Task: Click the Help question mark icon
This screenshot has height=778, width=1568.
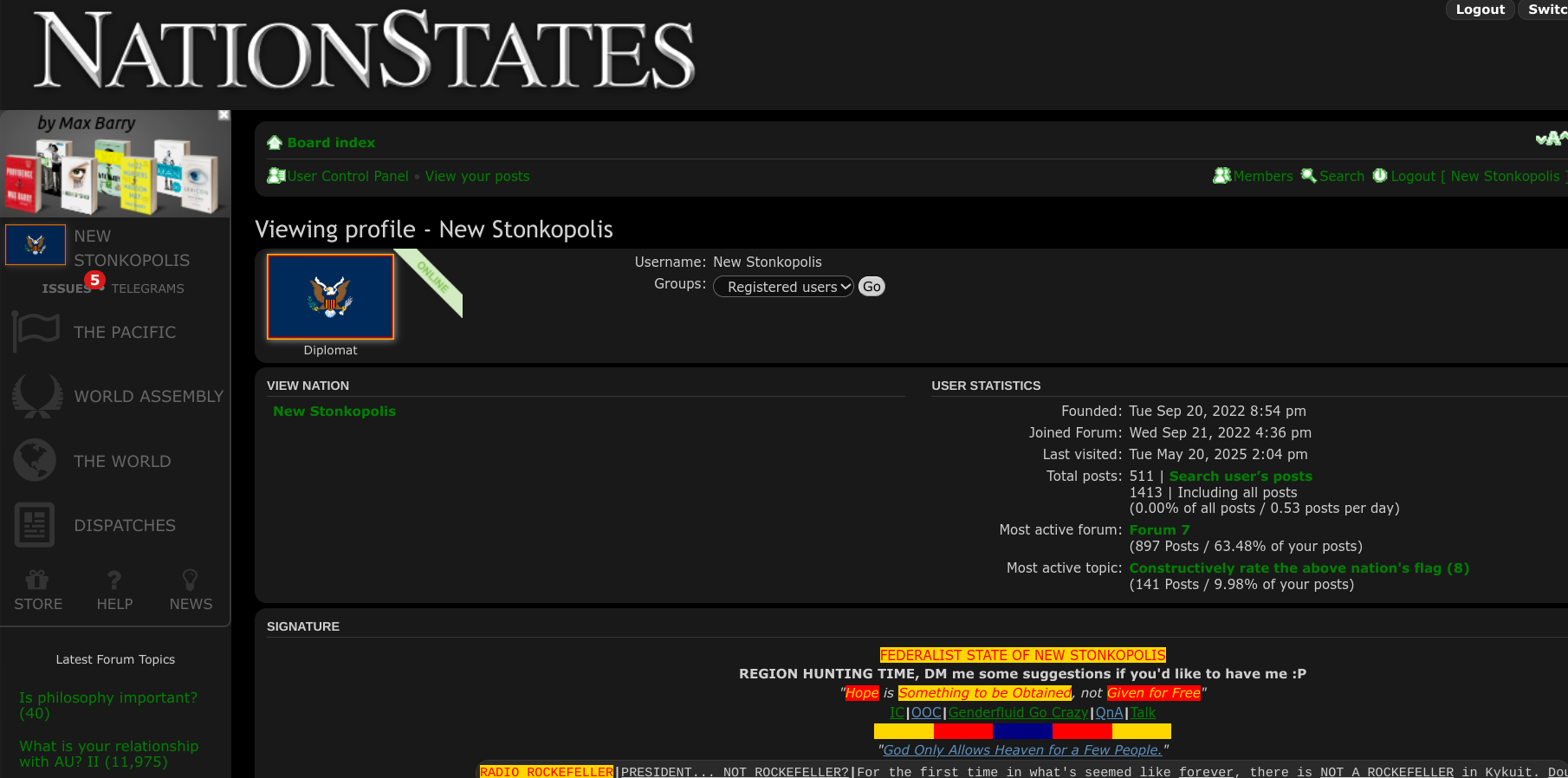Action: 114,580
